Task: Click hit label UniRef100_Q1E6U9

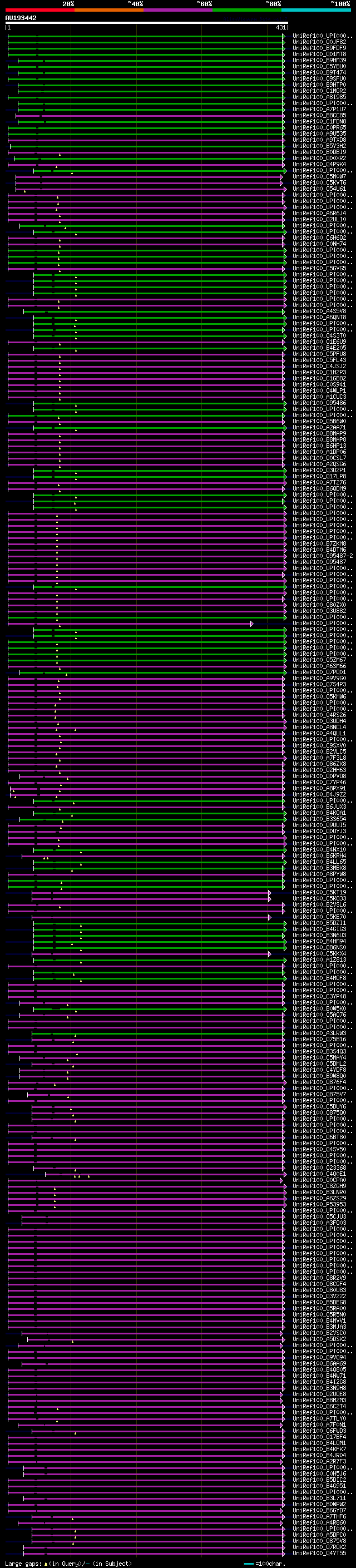Action: click(319, 342)
